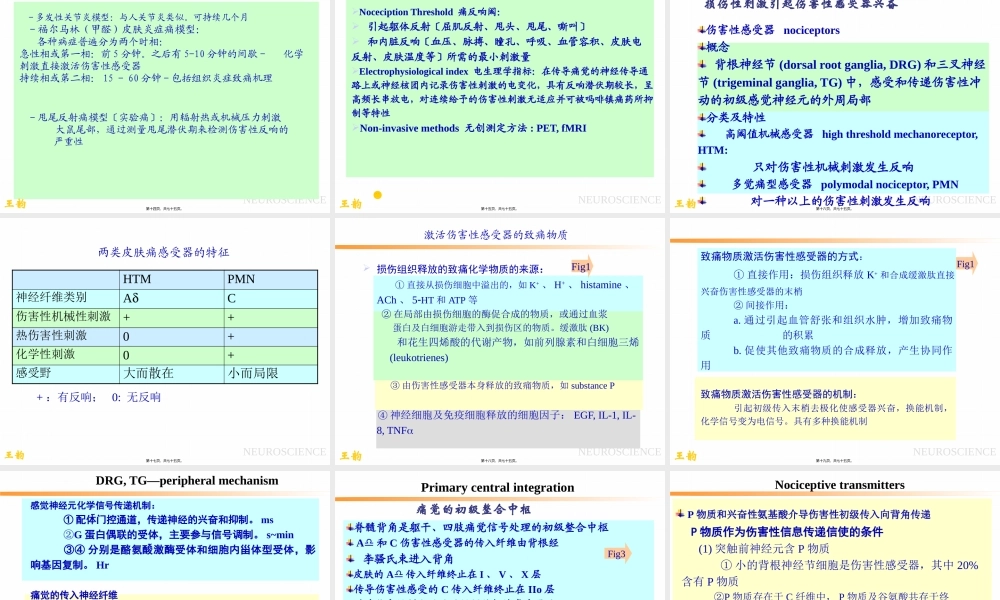
Task: Click the 激活伤害性感受器的致痛物质 slide title
Action: pyautogui.click(x=496, y=235)
